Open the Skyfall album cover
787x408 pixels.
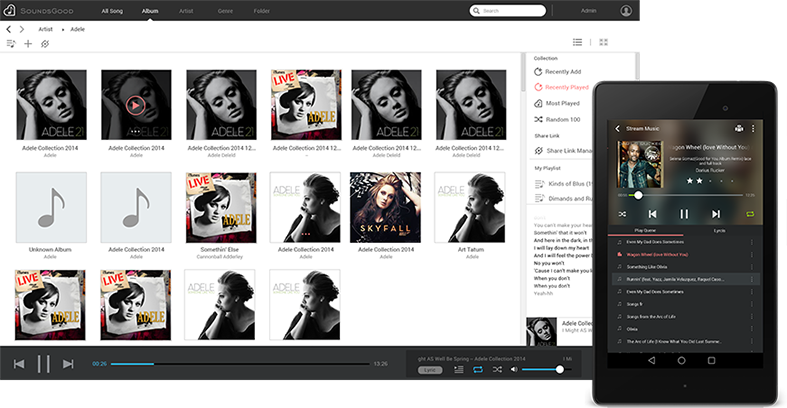click(385, 207)
